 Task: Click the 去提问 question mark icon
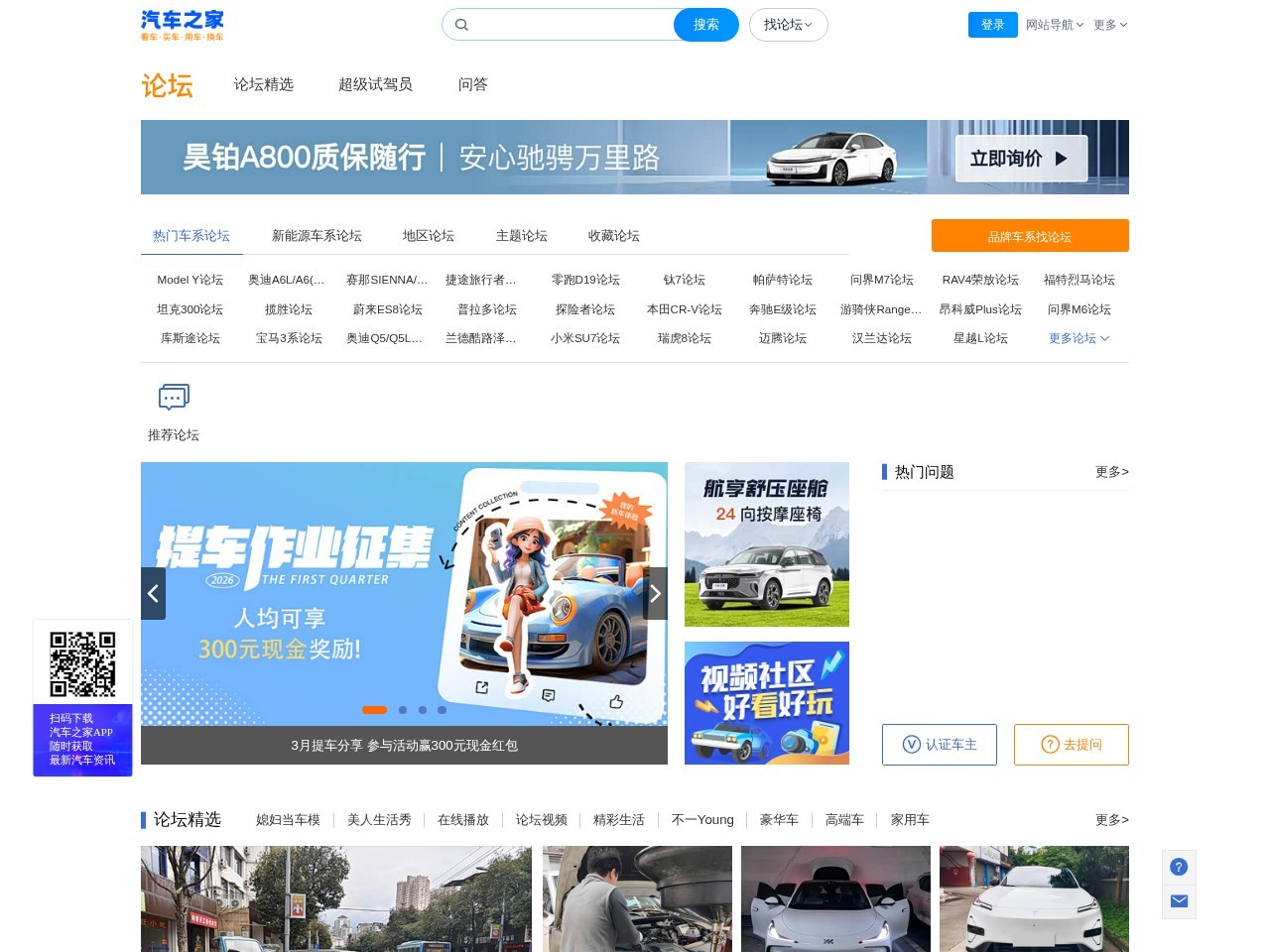pos(1050,744)
